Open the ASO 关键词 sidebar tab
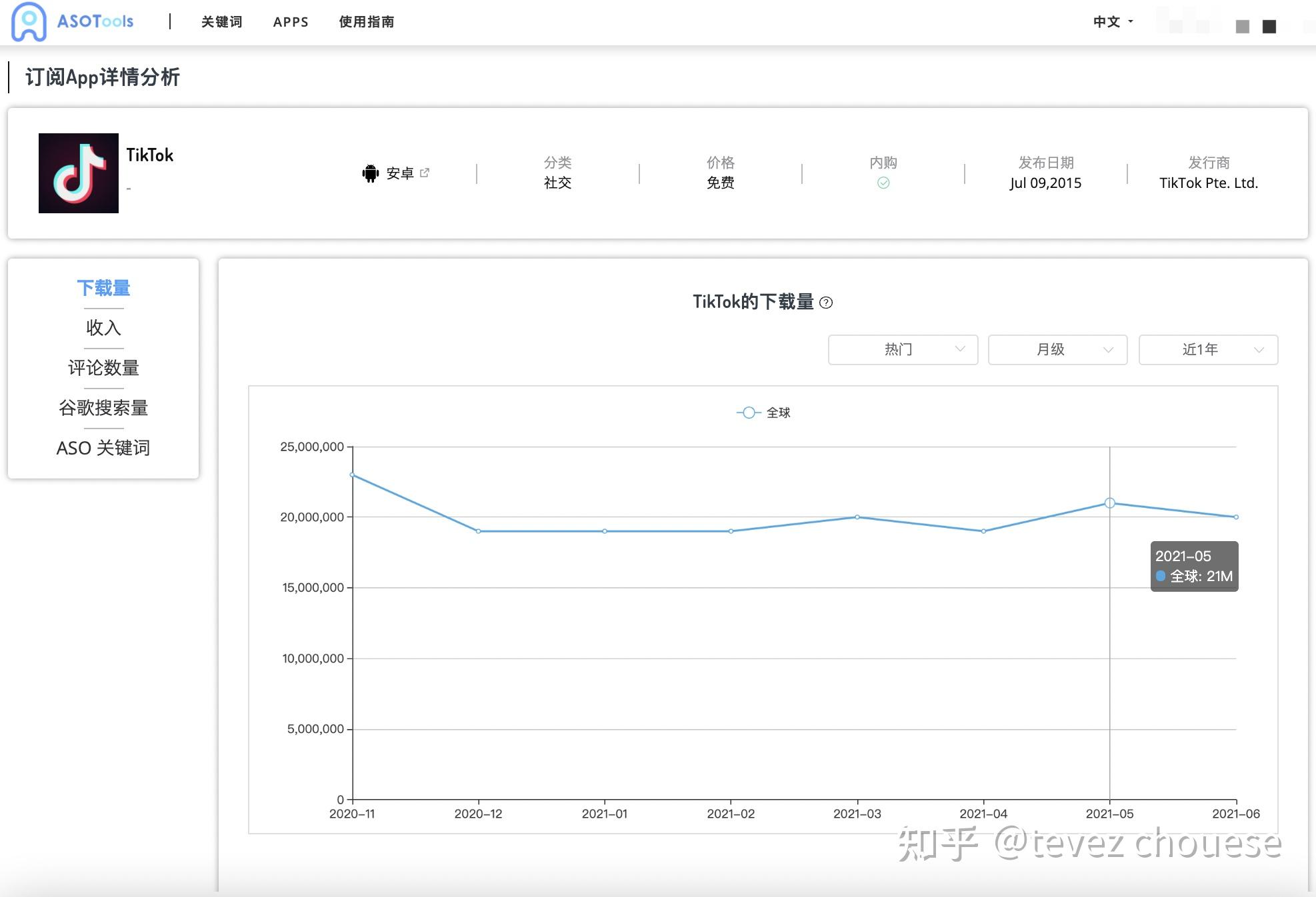This screenshot has width=1316, height=897. click(103, 448)
